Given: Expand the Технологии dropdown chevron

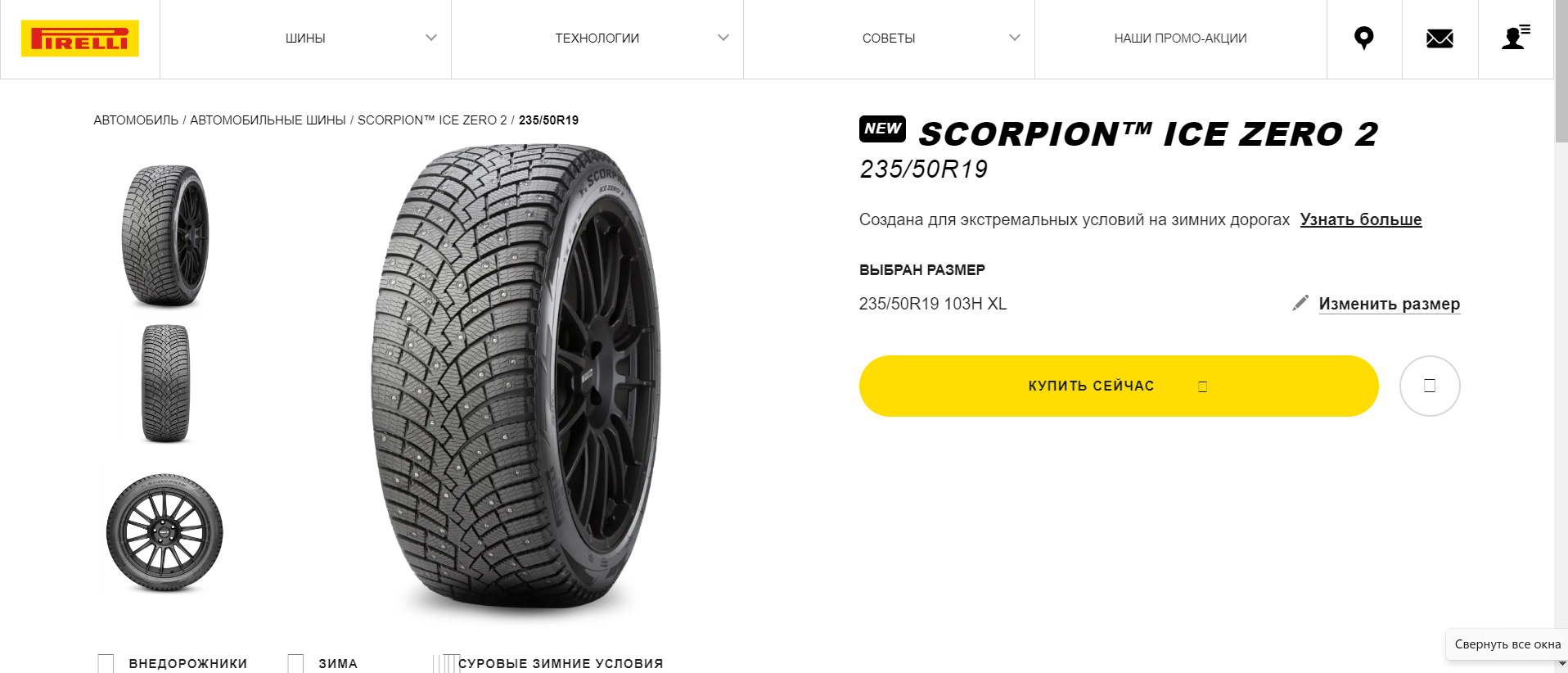Looking at the screenshot, I should pos(723,38).
